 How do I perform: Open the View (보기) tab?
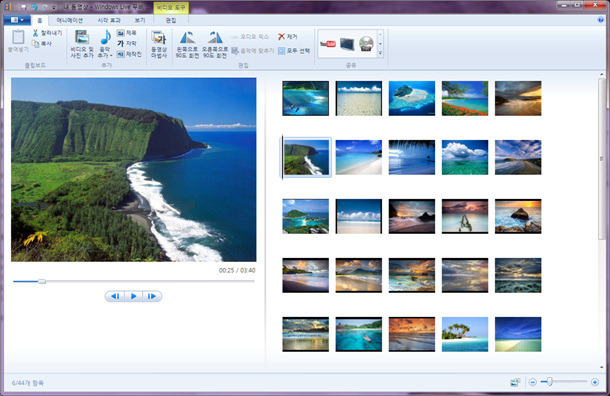pyautogui.click(x=140, y=20)
